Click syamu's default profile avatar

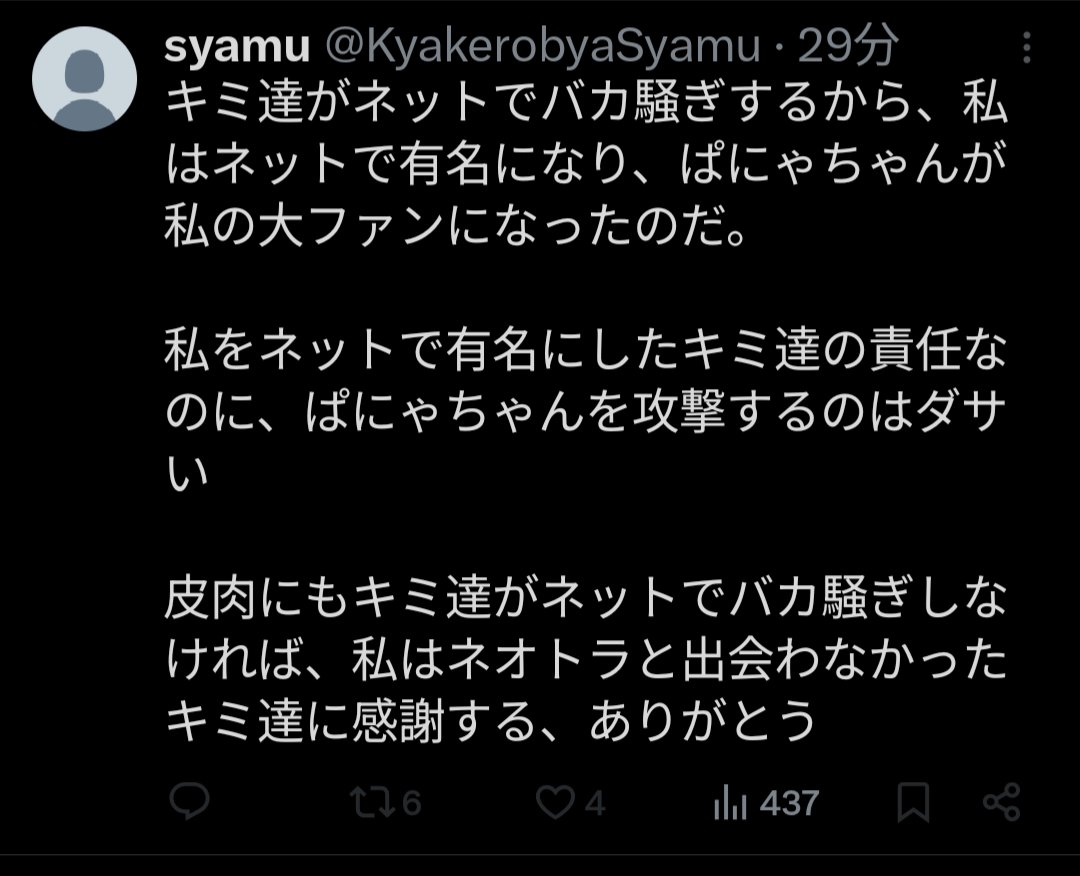point(85,79)
